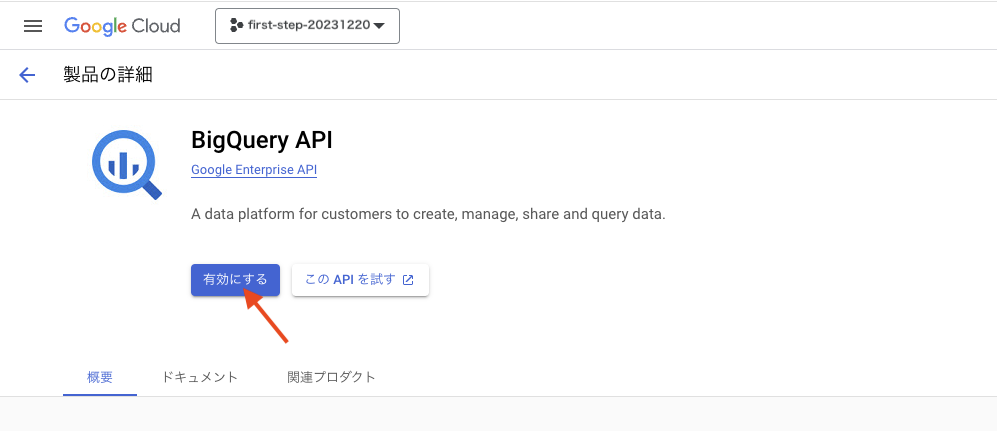Click the BigQuery API heading

(x=261, y=140)
